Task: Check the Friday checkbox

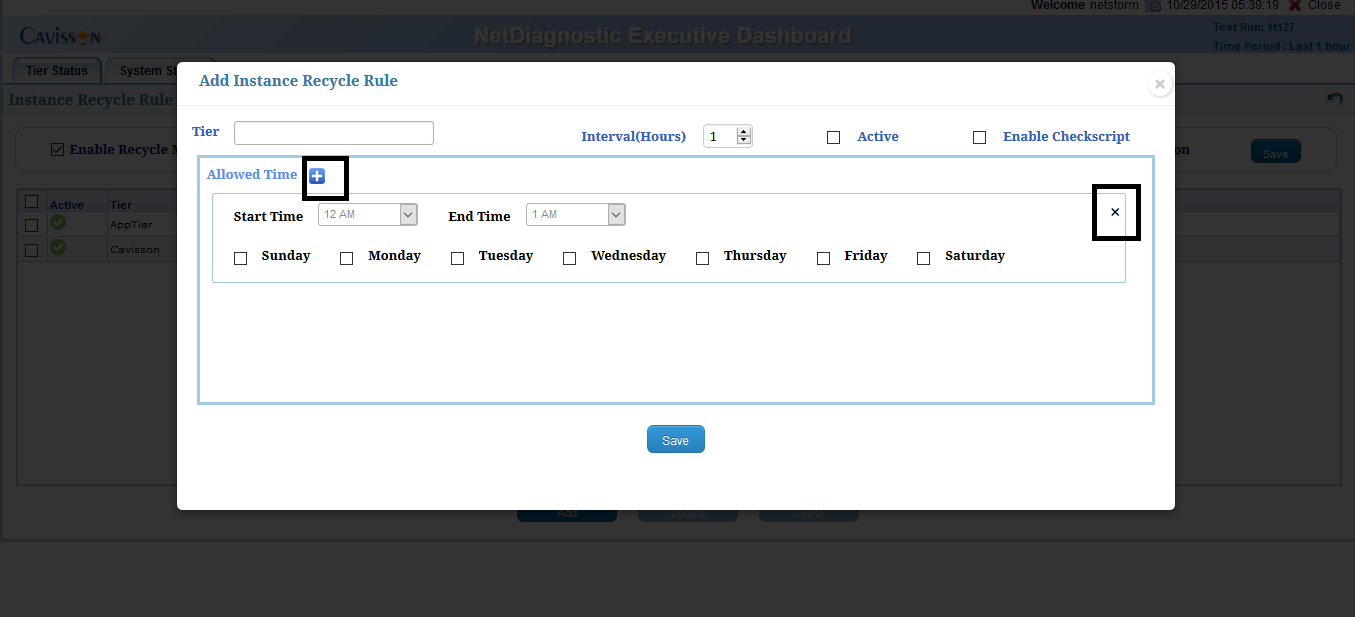Action: pos(823,259)
